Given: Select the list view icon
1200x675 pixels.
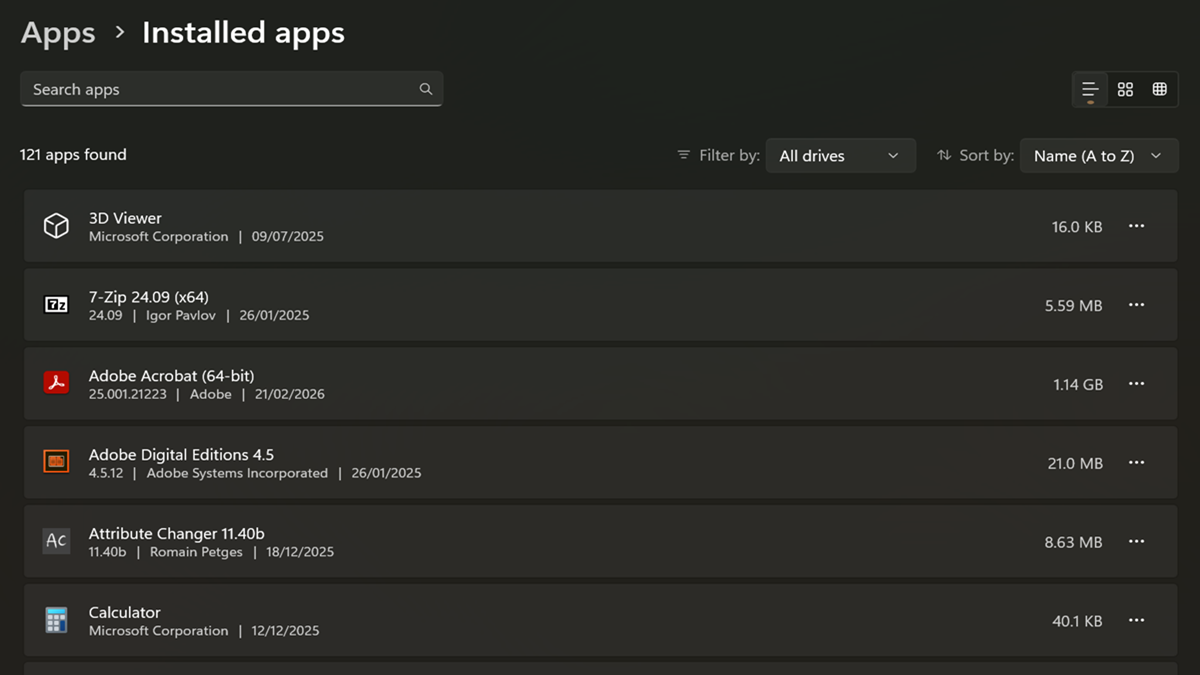Looking at the screenshot, I should [1089, 89].
